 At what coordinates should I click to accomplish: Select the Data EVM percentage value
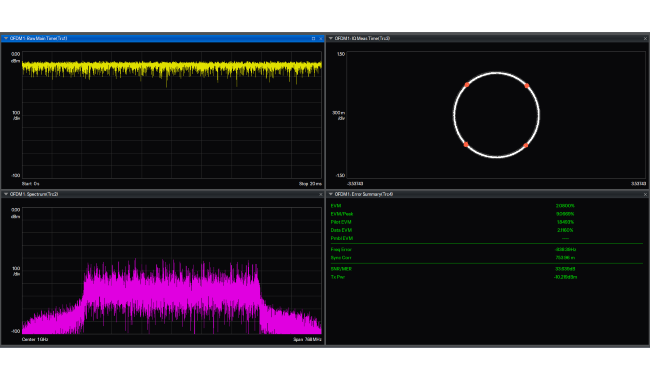tap(565, 230)
